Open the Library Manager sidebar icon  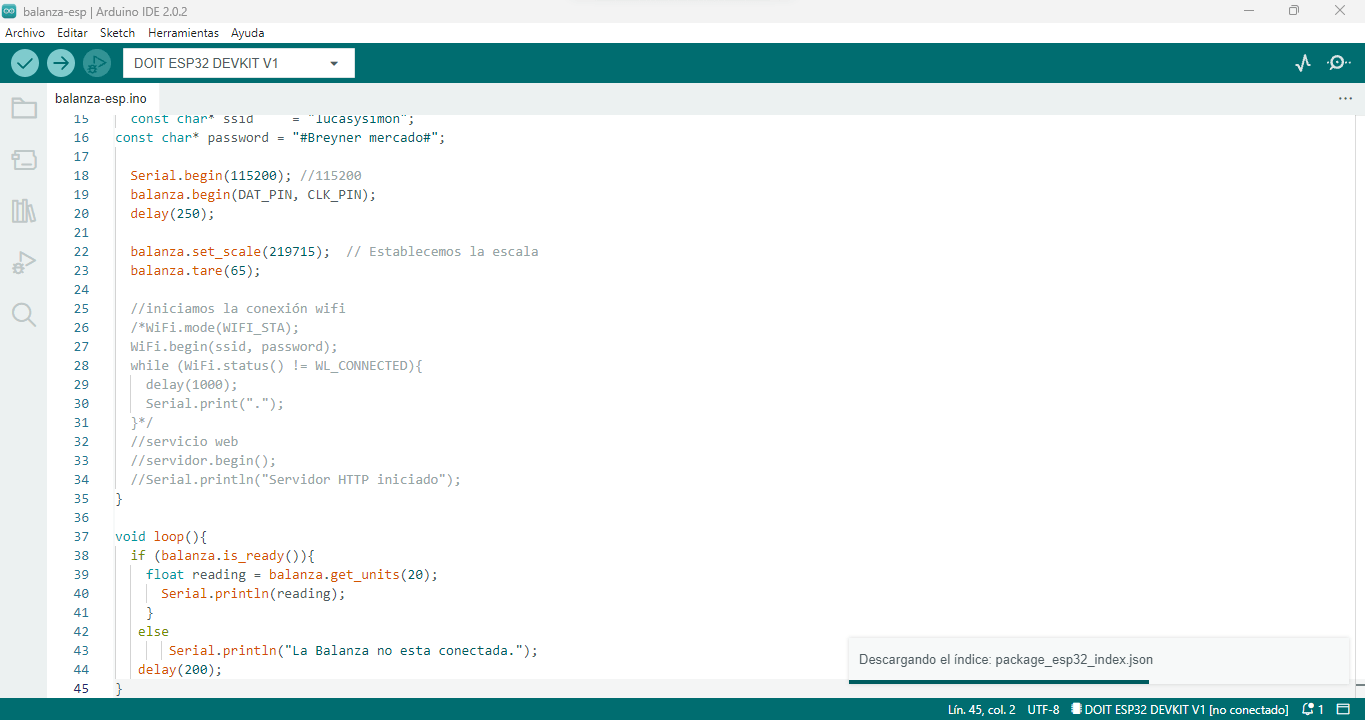(24, 211)
